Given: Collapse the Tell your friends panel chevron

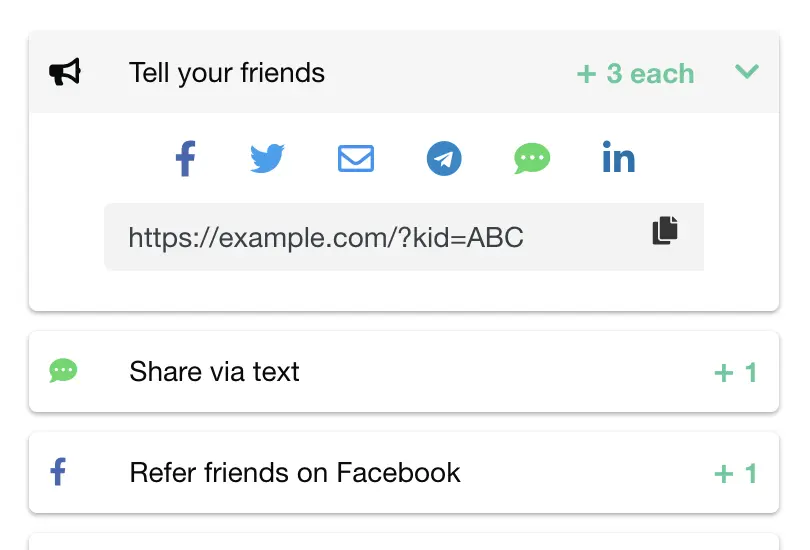Looking at the screenshot, I should (x=747, y=72).
